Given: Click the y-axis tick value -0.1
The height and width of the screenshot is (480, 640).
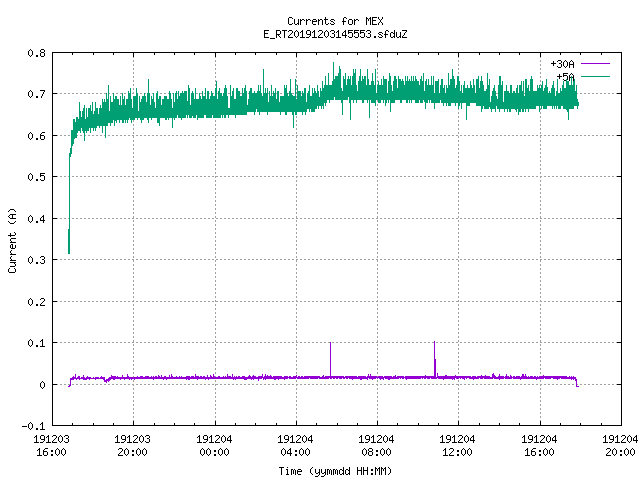Looking at the screenshot, I should (33, 426).
